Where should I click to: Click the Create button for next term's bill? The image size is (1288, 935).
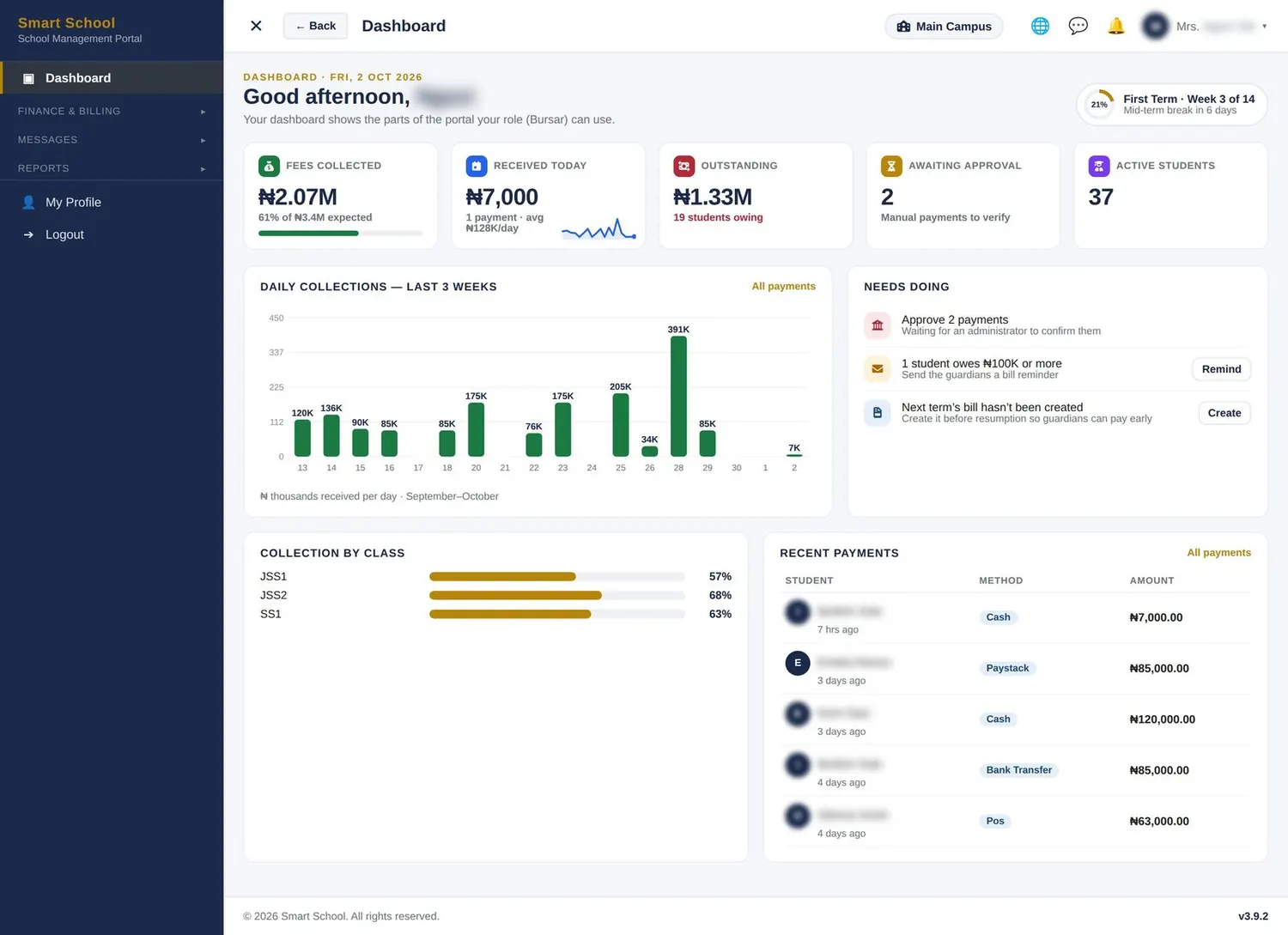coord(1224,413)
